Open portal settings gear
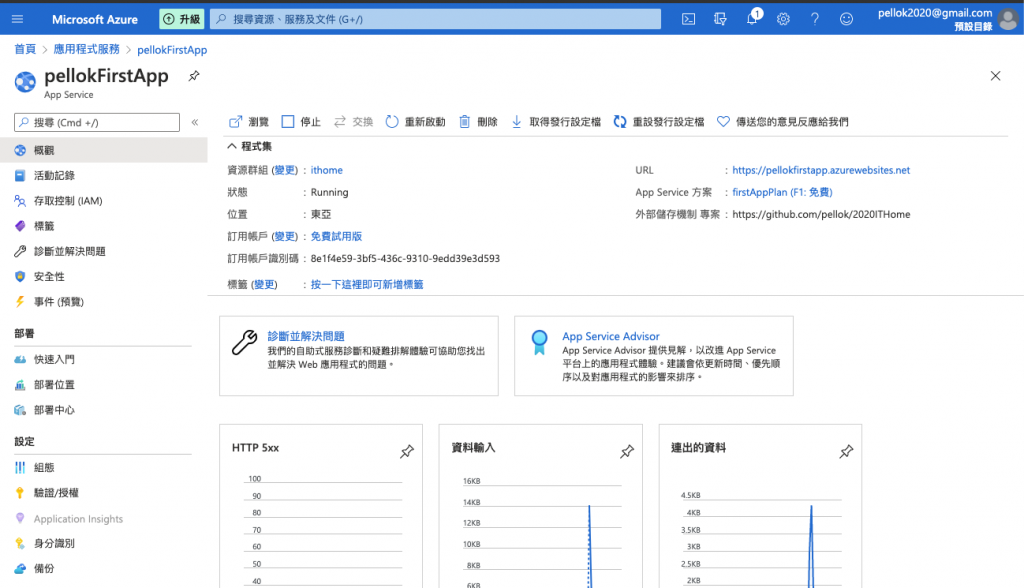The image size is (1024, 588). coord(783,19)
